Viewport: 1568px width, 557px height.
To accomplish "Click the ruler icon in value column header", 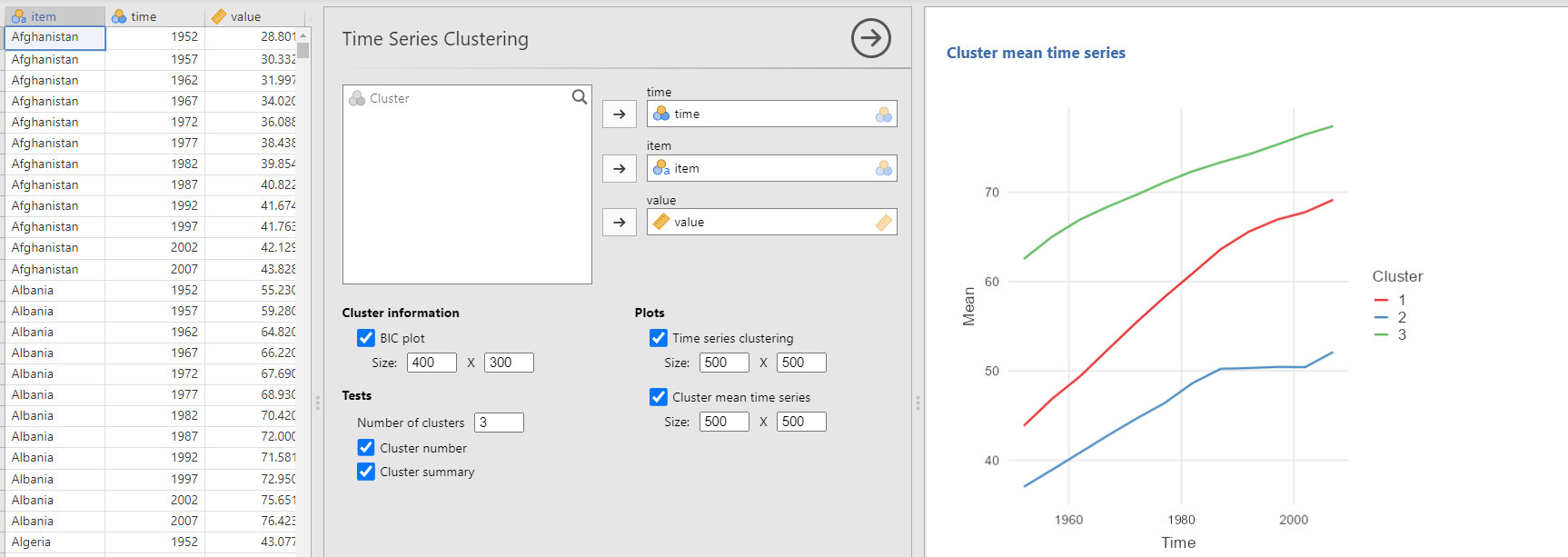I will tap(219, 16).
